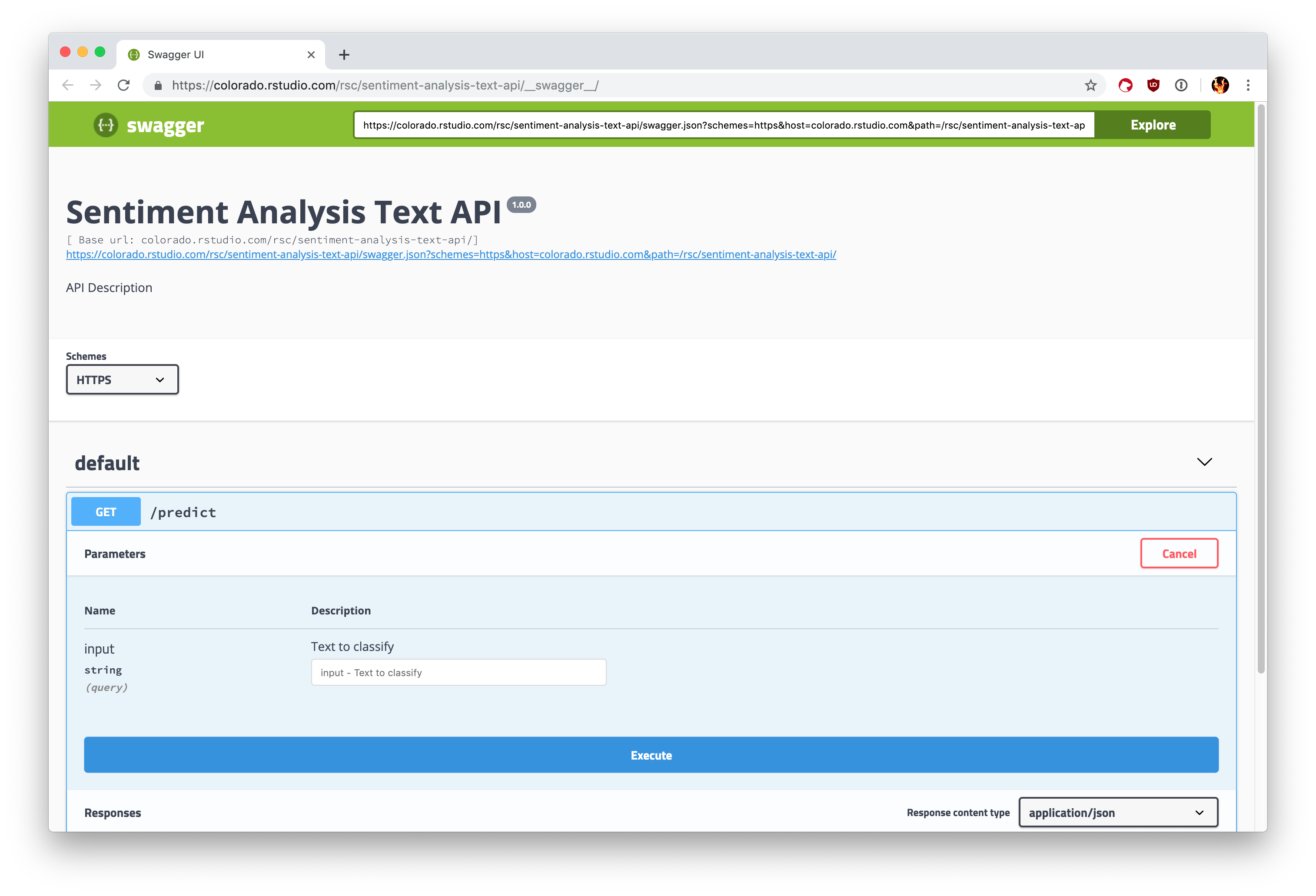Select the Swagger UI browser tab

coord(221,54)
